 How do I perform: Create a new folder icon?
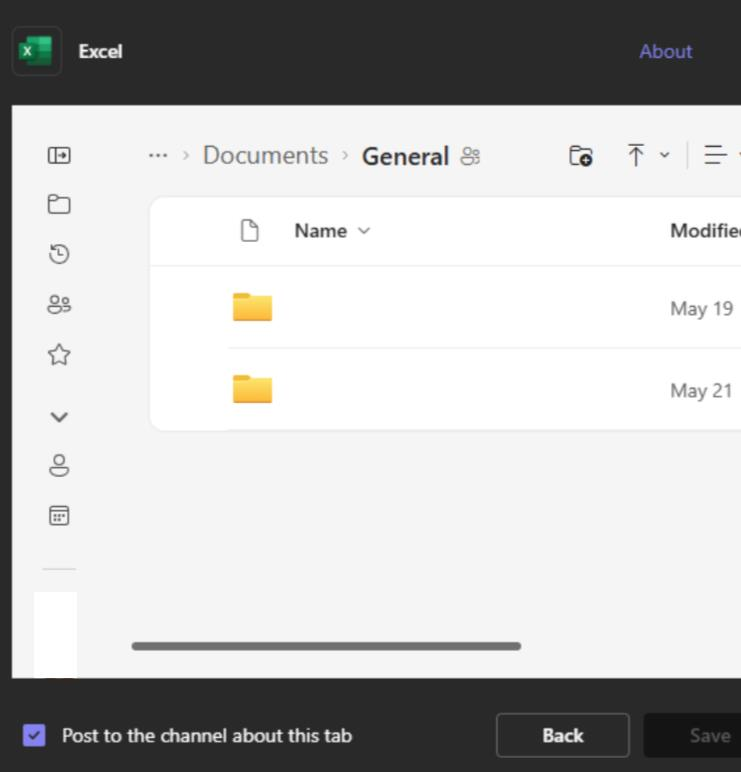click(580, 156)
